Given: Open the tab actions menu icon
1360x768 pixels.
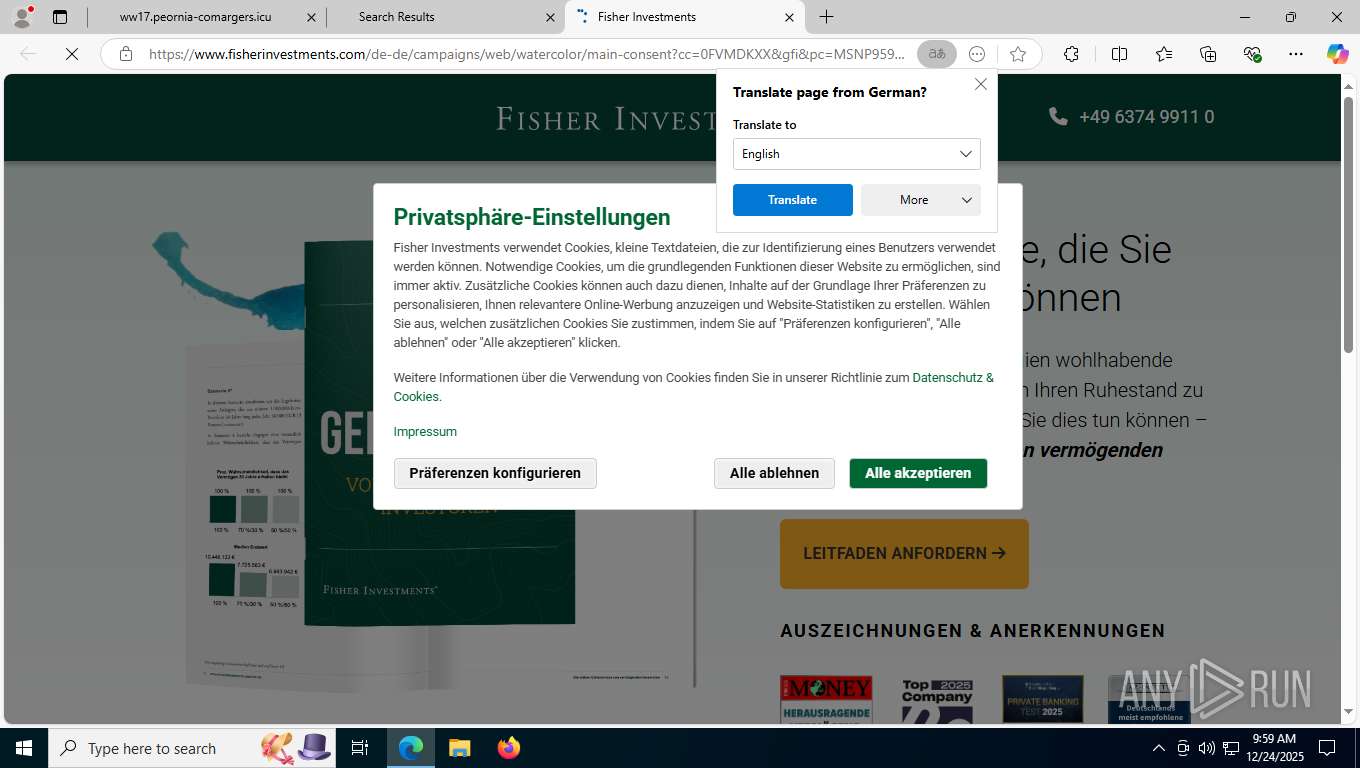Looking at the screenshot, I should [60, 17].
